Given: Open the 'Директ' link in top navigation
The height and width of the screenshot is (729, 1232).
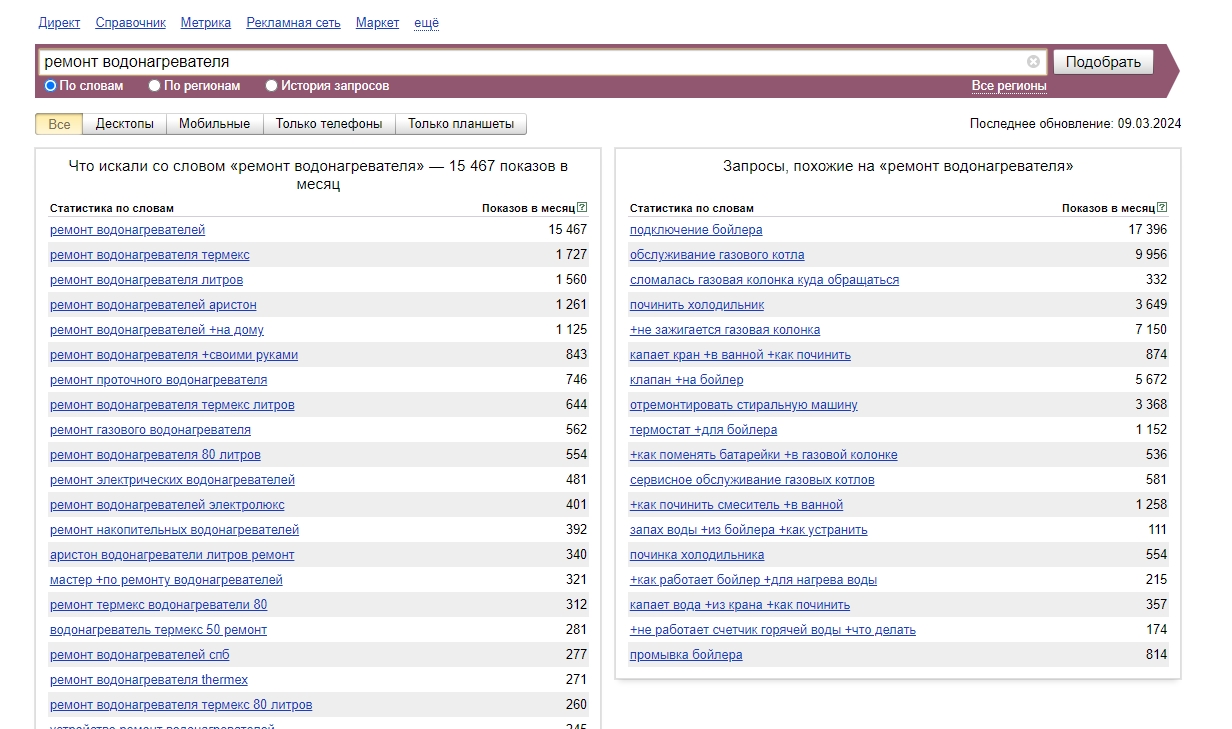Looking at the screenshot, I should coord(59,23).
